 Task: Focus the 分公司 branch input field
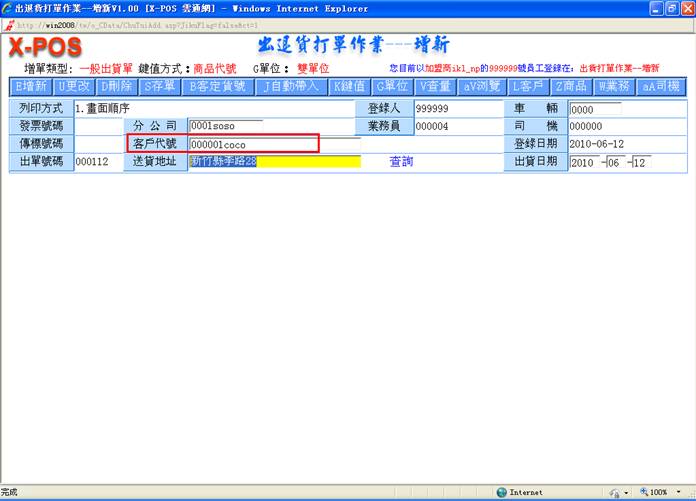click(x=226, y=126)
